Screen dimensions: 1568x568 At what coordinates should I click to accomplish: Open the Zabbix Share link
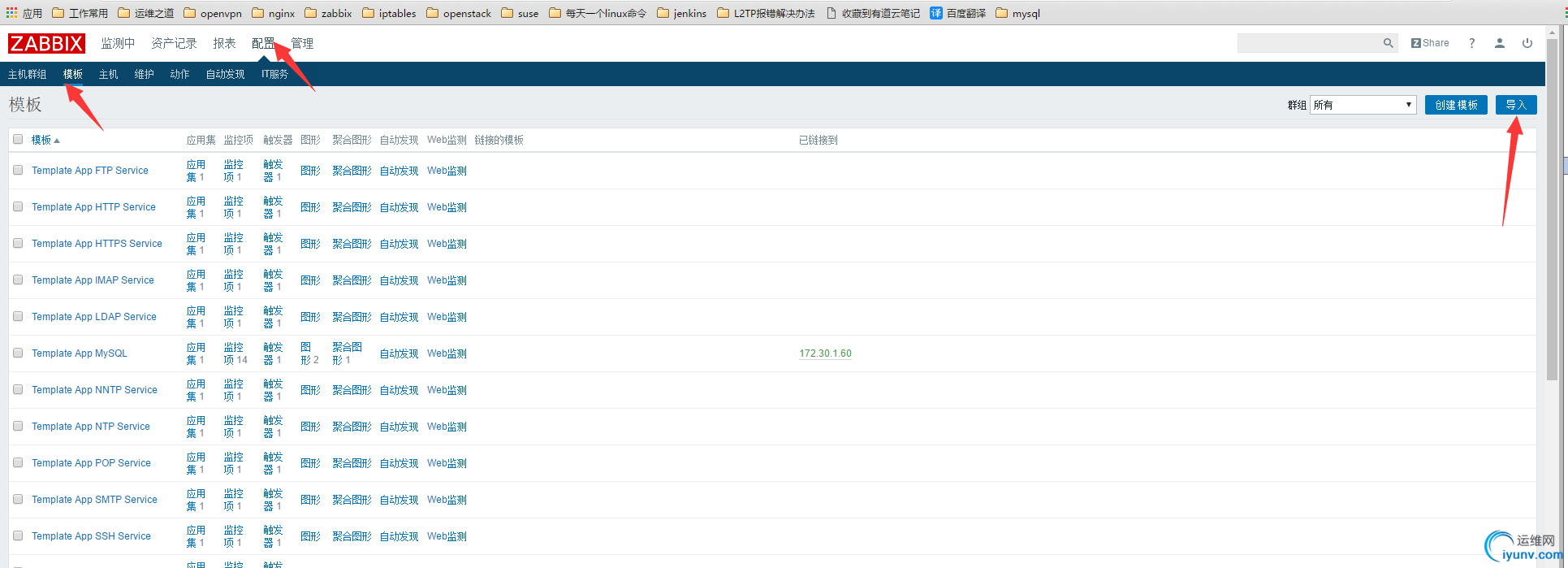[x=1430, y=43]
